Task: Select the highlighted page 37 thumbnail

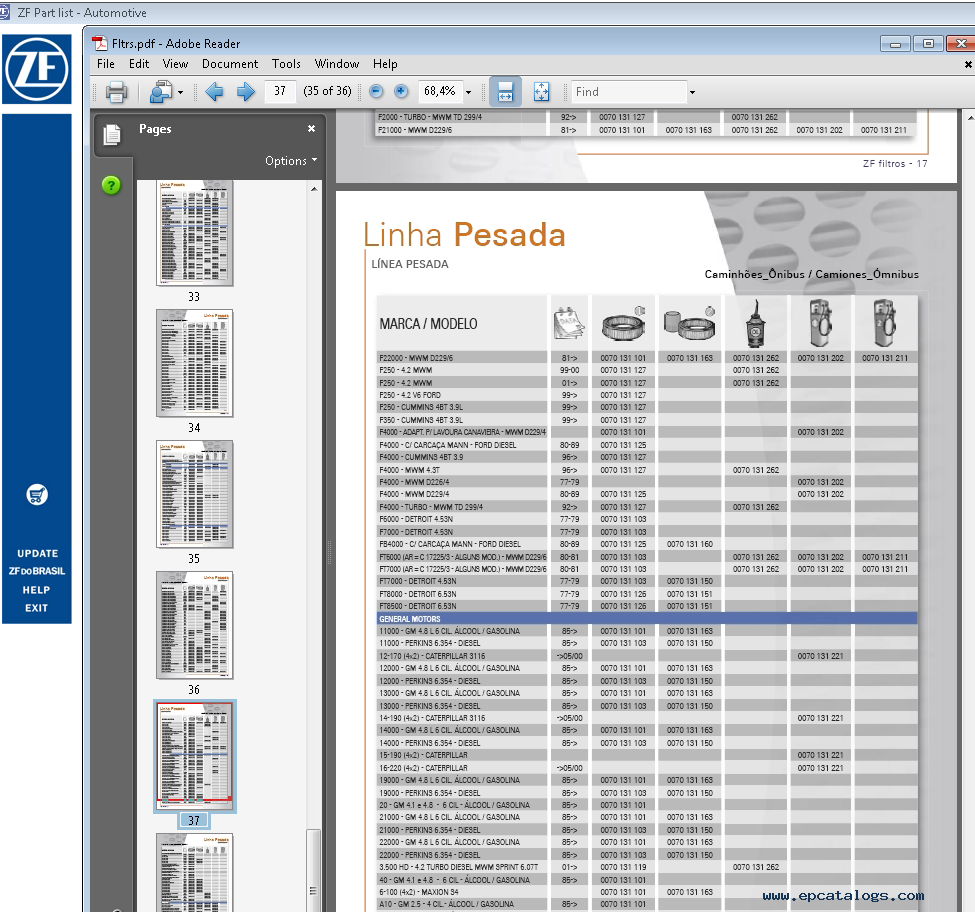Action: 195,756
